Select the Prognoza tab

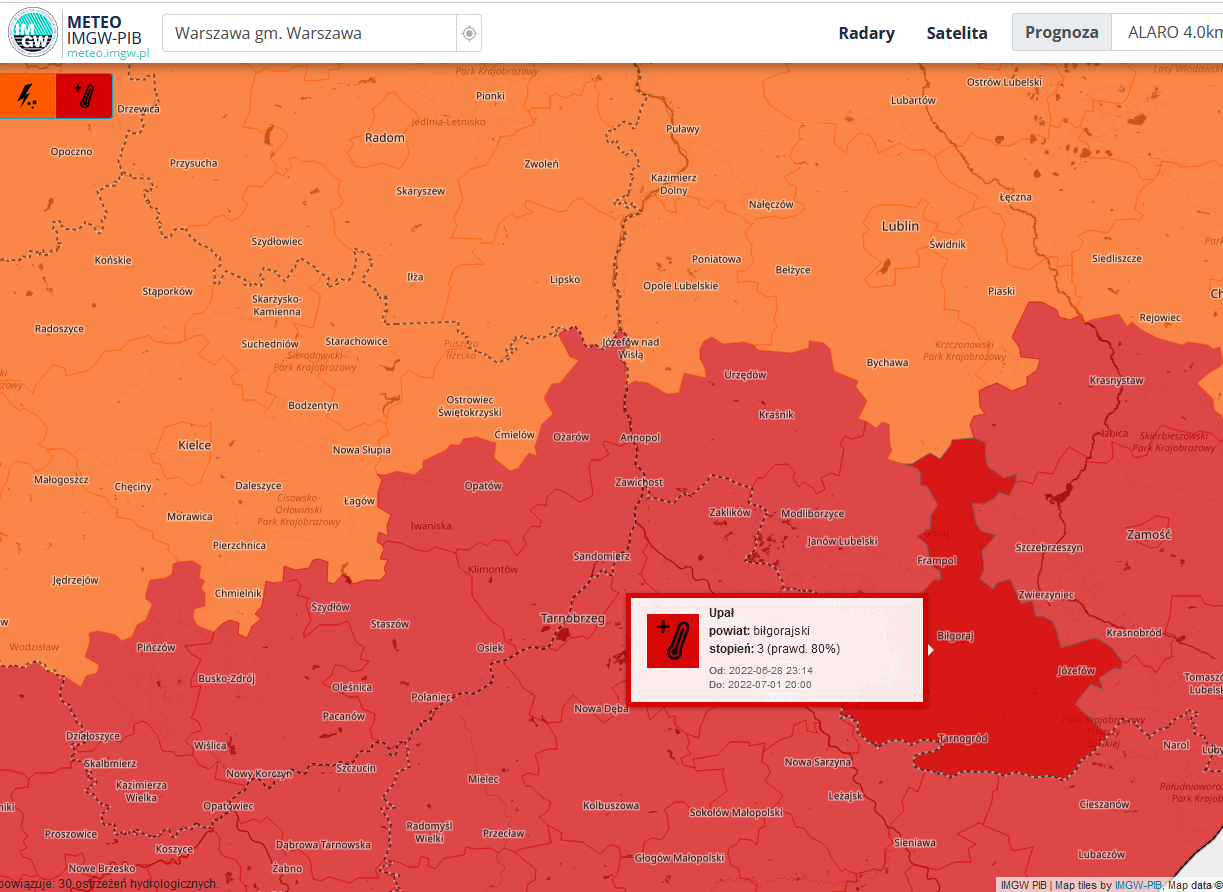coord(1061,33)
